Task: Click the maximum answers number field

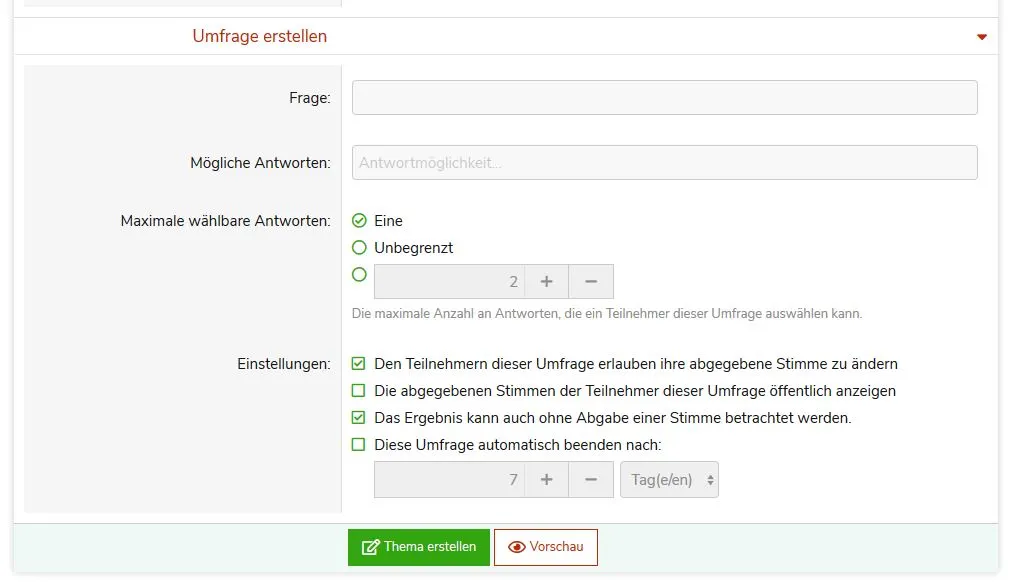Action: (x=448, y=282)
